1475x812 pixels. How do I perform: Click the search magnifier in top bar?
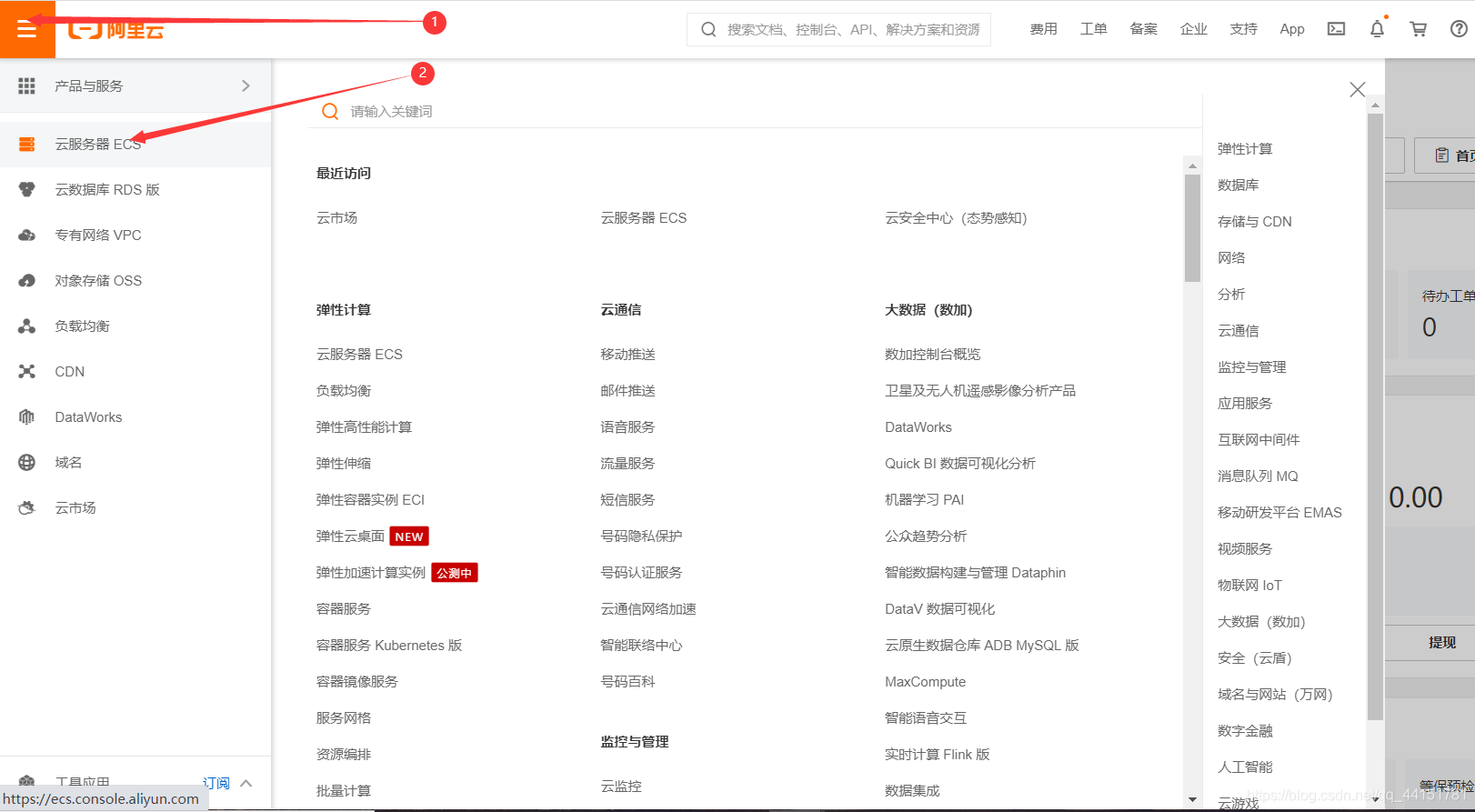coord(708,29)
